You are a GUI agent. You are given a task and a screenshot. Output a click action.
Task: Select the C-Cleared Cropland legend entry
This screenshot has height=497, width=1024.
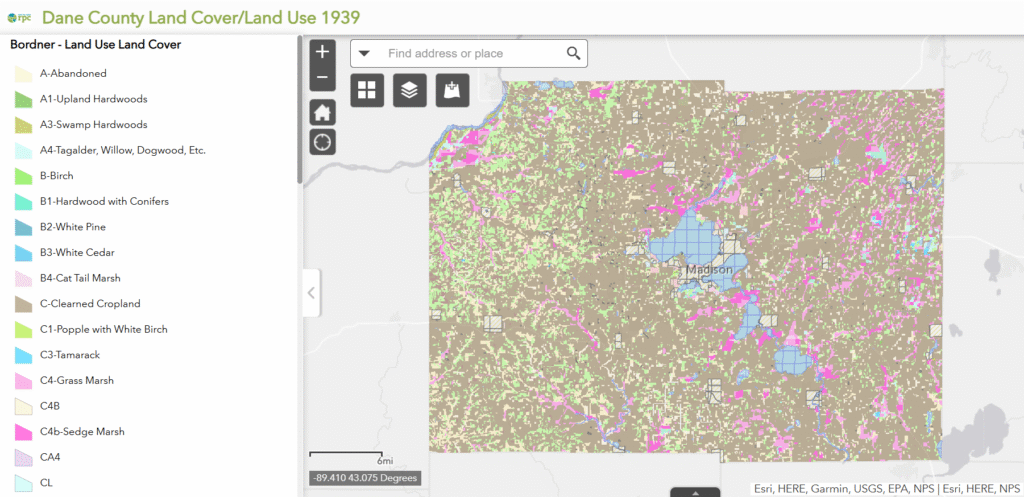click(x=90, y=304)
